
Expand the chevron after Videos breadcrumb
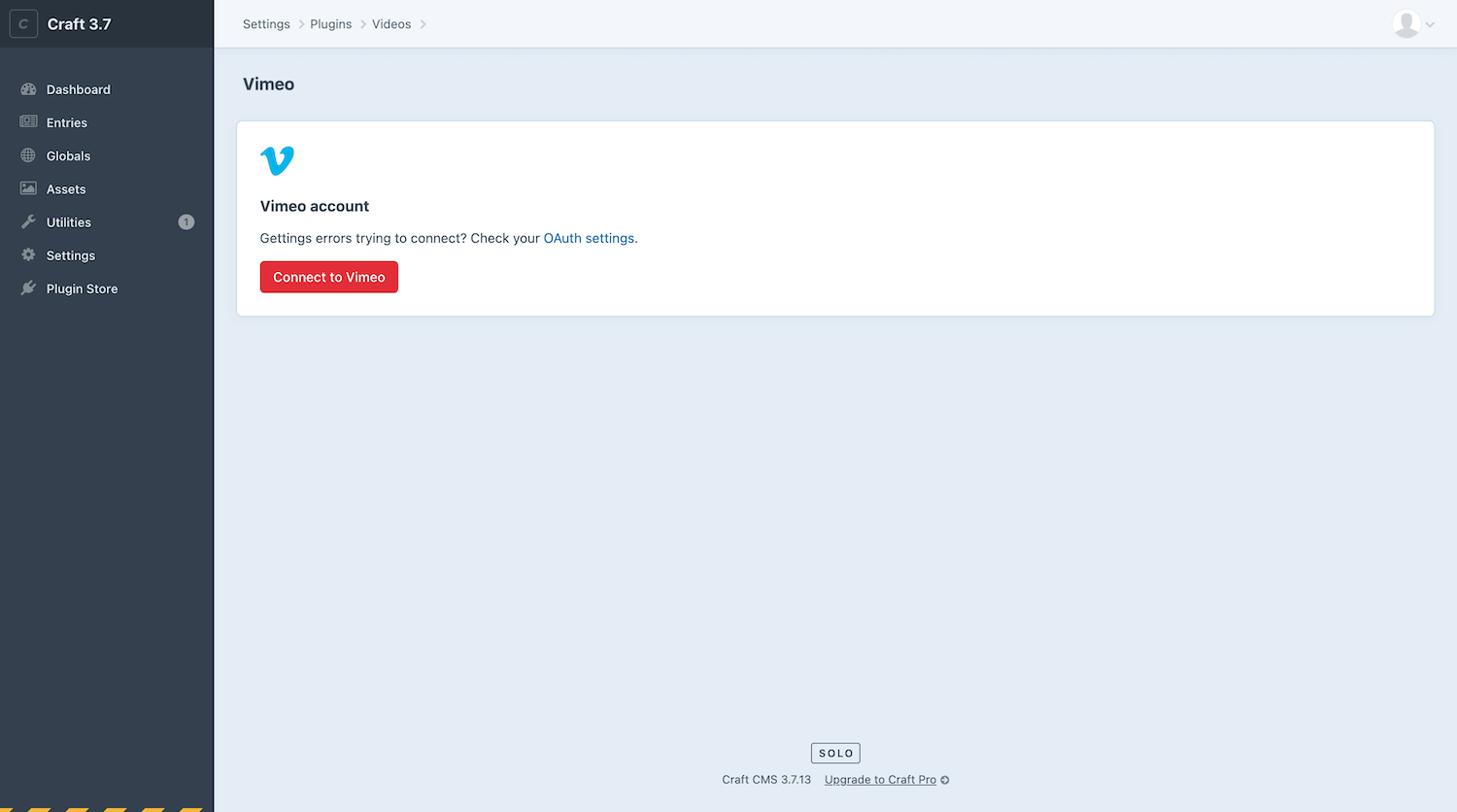coord(424,23)
